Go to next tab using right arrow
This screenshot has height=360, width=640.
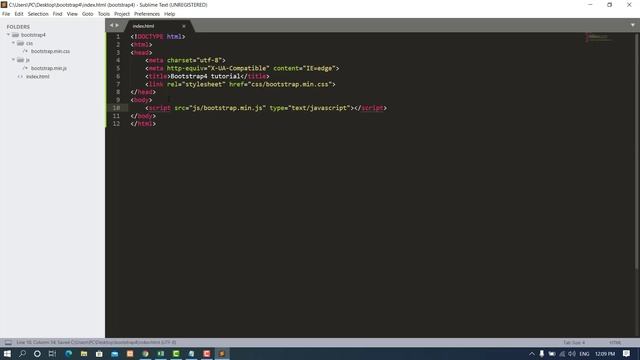click(x=117, y=25)
